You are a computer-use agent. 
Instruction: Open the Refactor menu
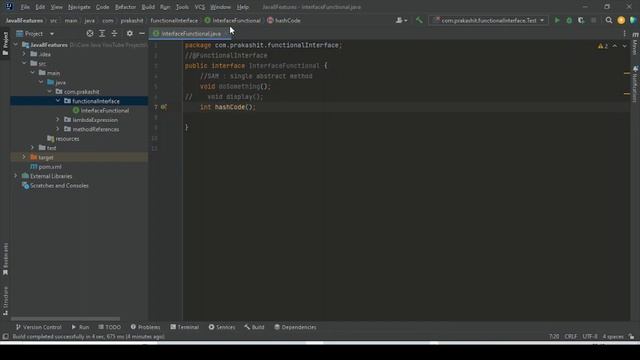point(125,7)
